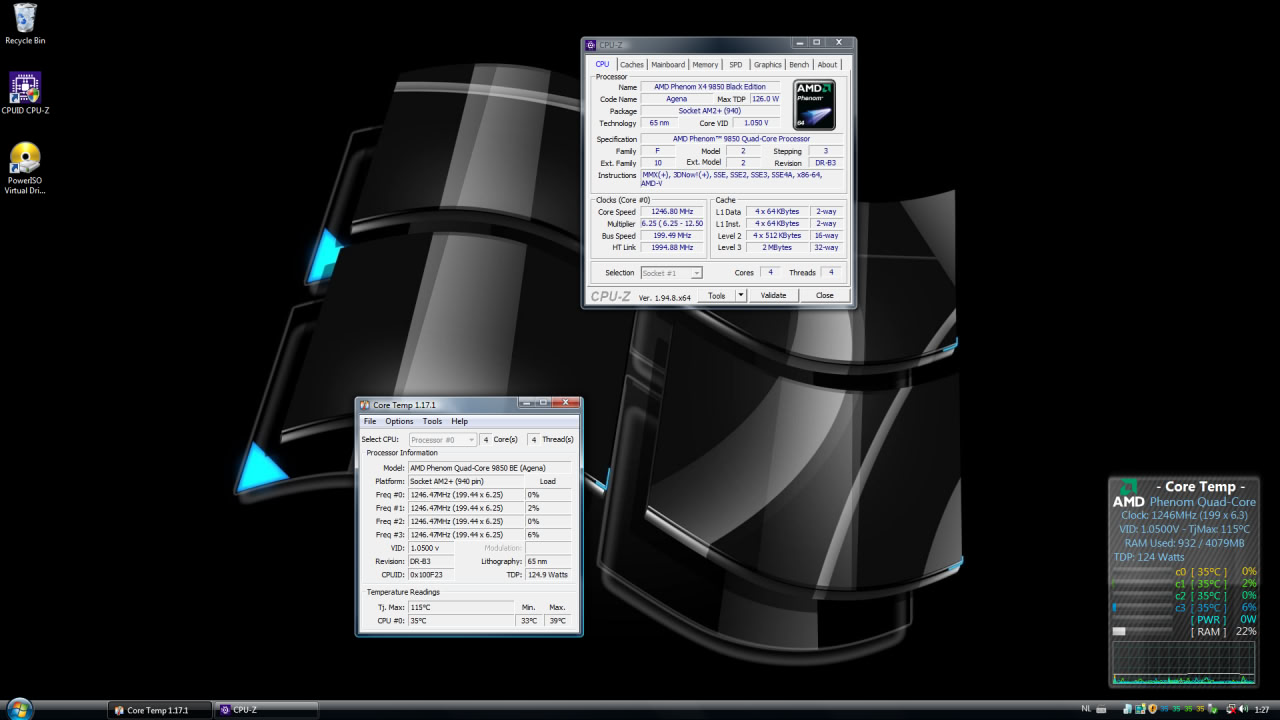Switch to the Mainboard tab

click(668, 65)
